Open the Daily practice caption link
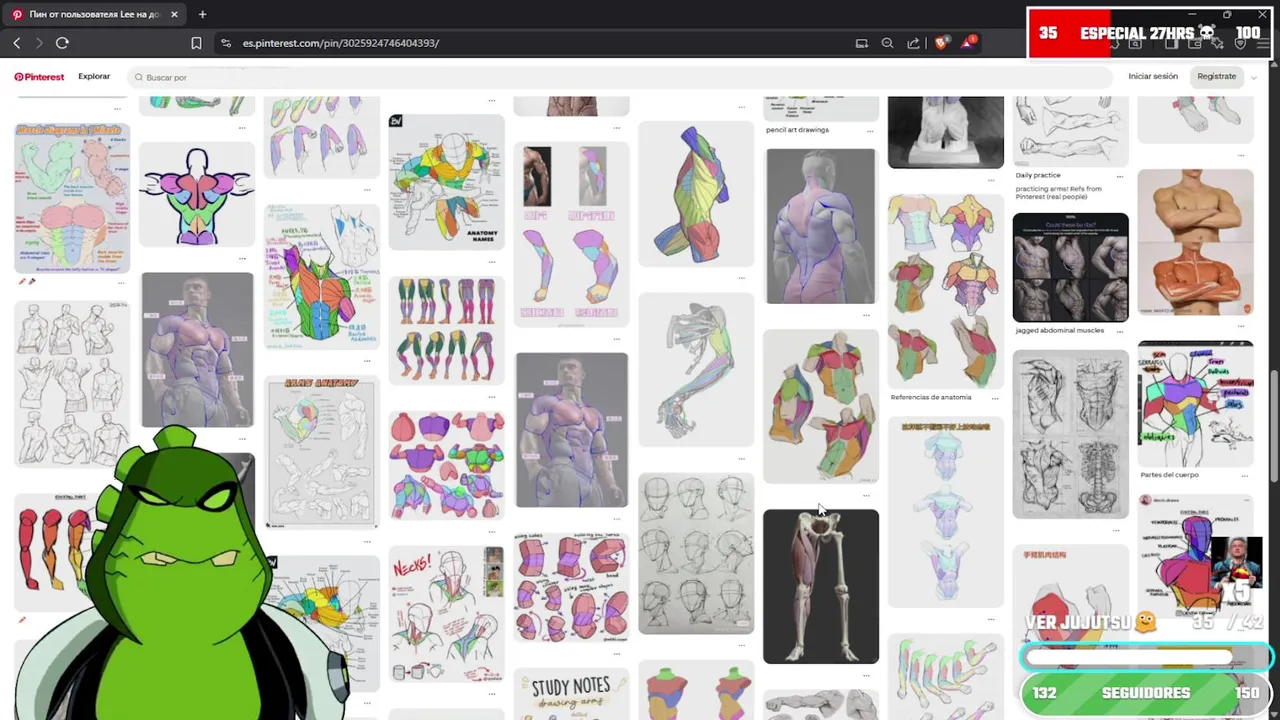The height and width of the screenshot is (720, 1280). (1038, 175)
